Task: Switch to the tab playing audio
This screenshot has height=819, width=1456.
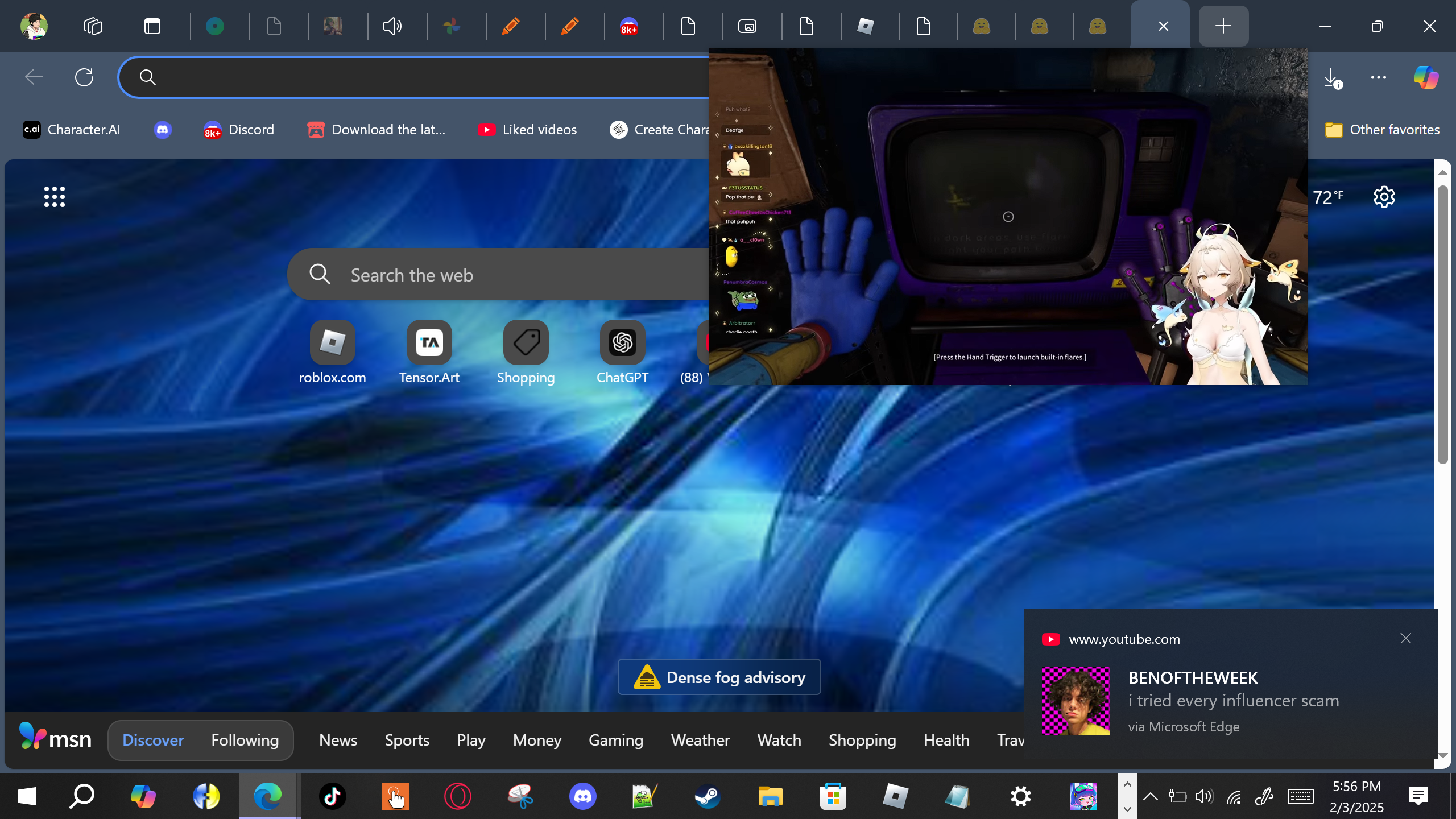Action: (x=392, y=26)
